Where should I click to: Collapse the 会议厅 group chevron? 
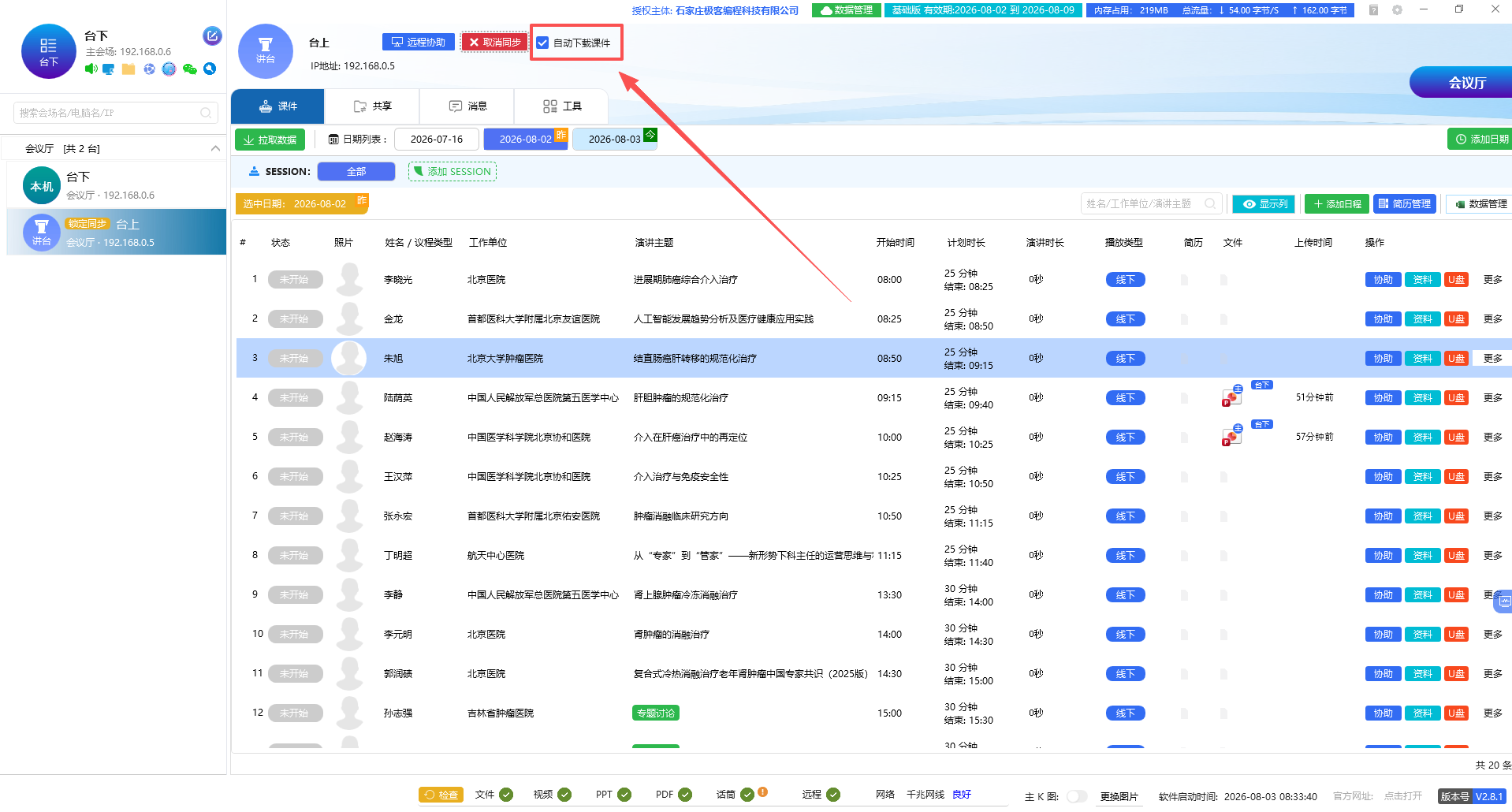point(215,148)
